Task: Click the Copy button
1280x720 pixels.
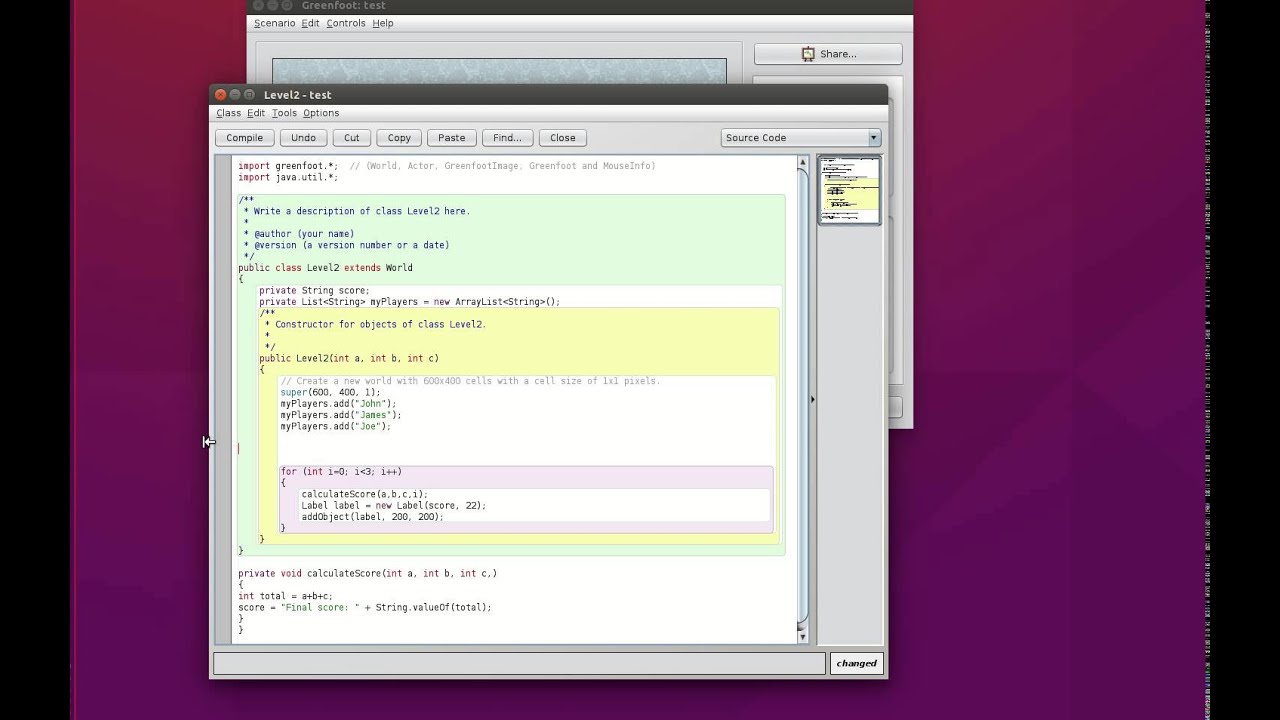Action: pyautogui.click(x=399, y=138)
